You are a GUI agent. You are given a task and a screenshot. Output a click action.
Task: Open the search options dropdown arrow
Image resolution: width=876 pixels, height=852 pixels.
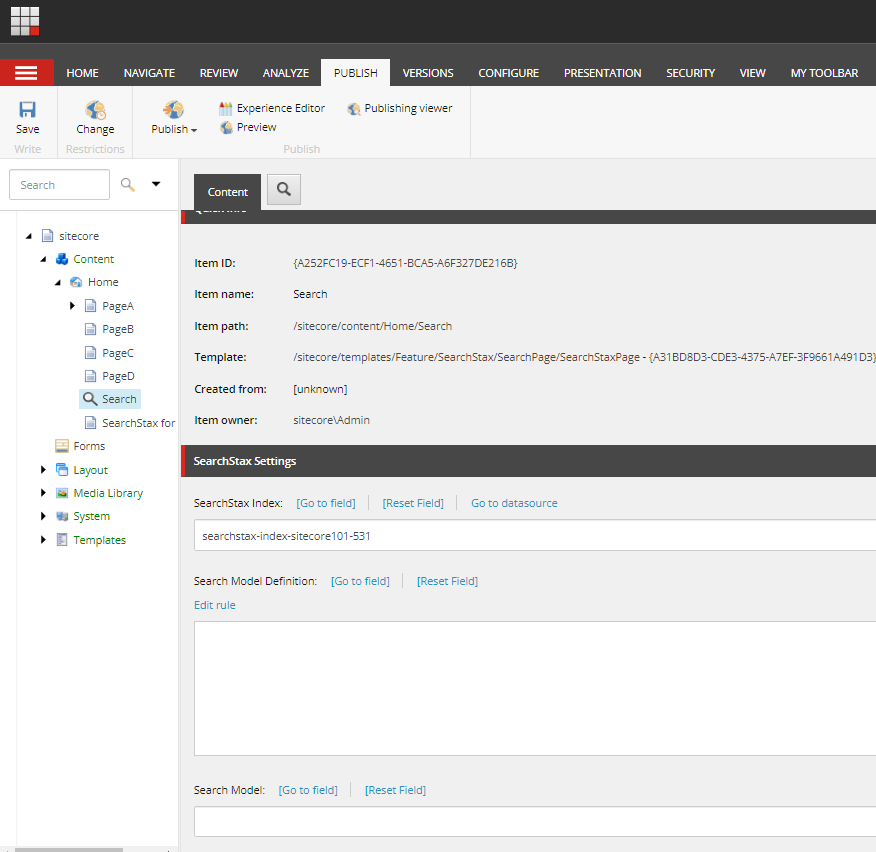click(x=156, y=184)
